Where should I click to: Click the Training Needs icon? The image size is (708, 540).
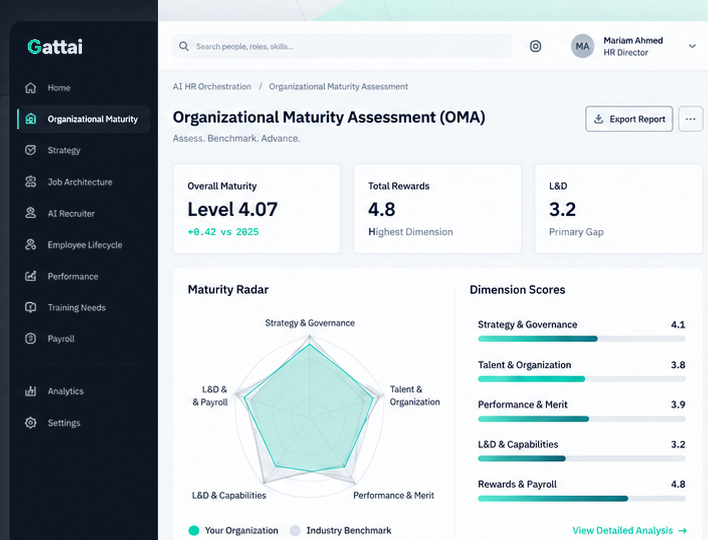pyautogui.click(x=30, y=307)
